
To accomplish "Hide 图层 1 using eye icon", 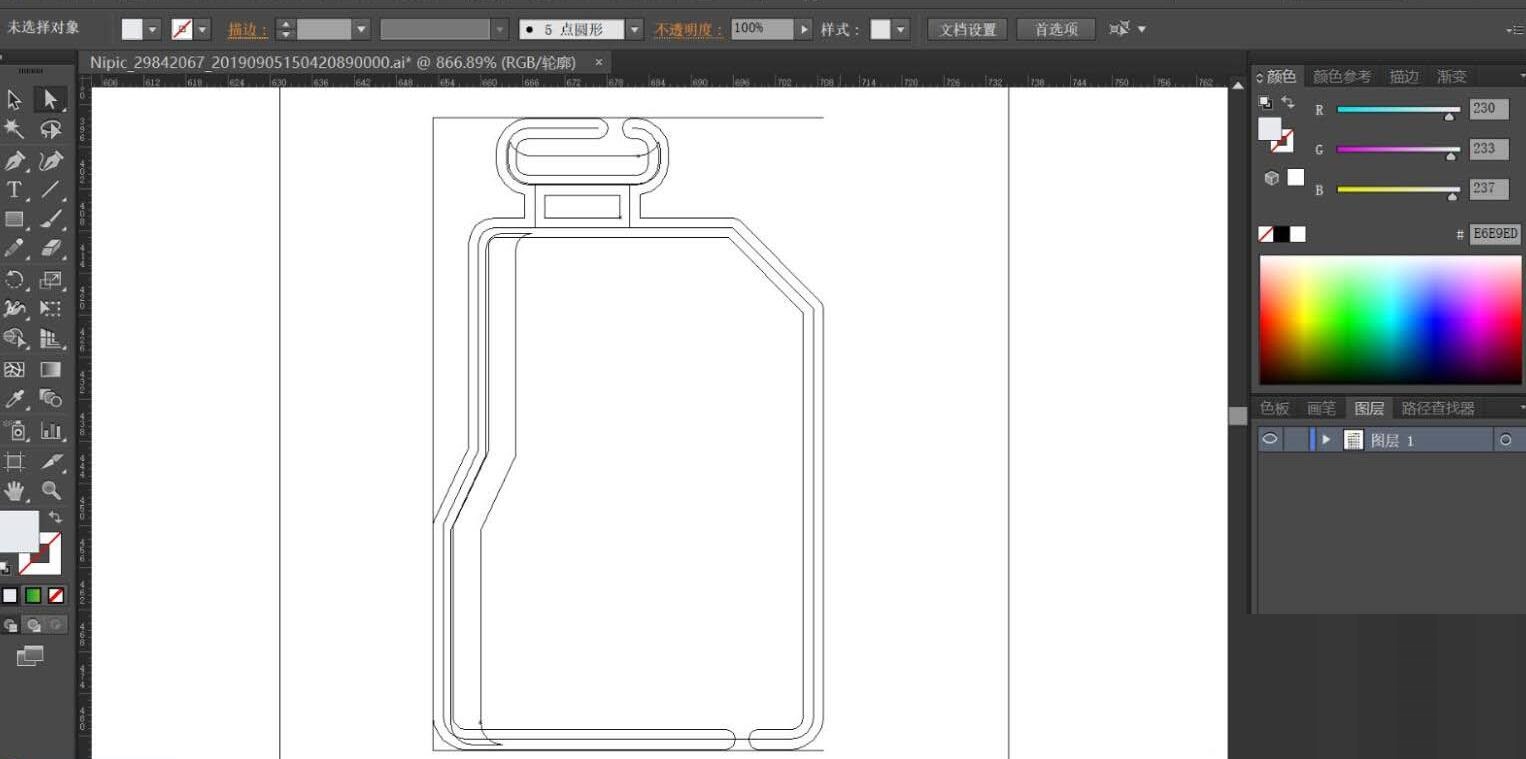I will pos(1270,440).
